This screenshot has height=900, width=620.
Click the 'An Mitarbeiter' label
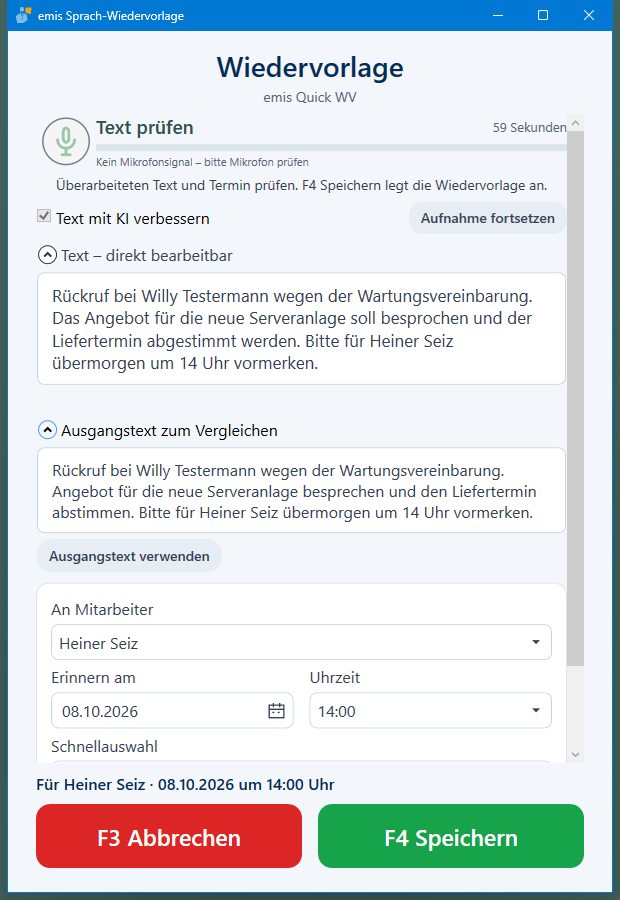coord(102,610)
